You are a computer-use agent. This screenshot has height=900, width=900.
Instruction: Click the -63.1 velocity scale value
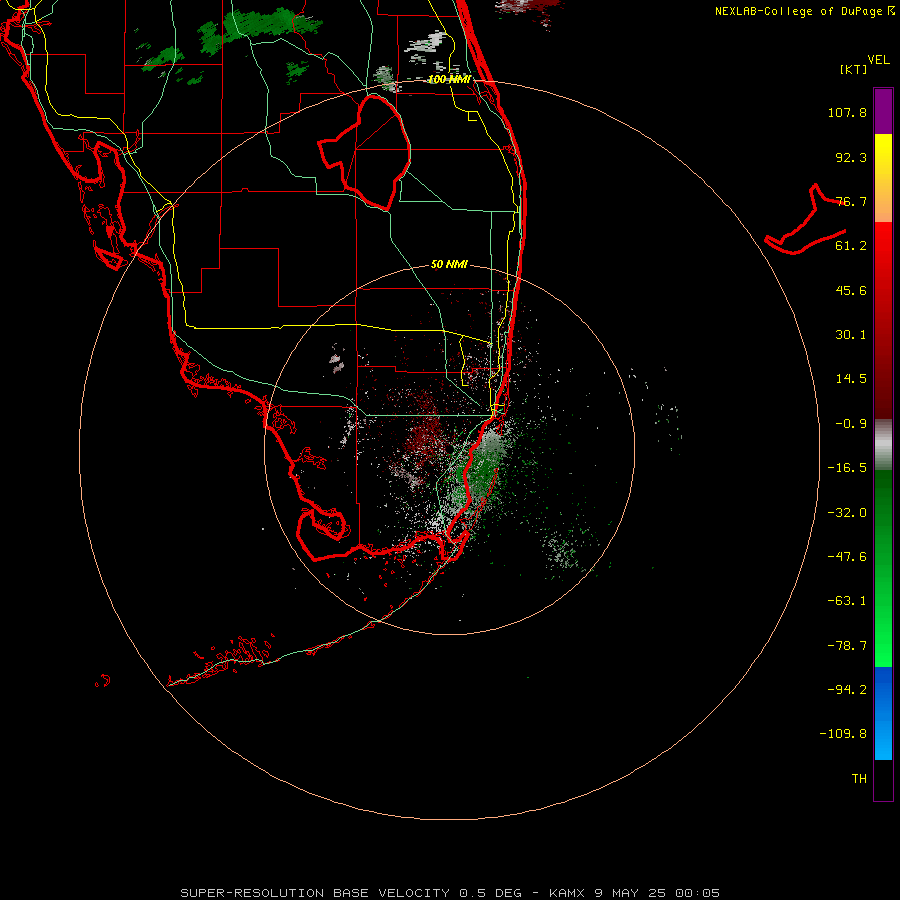pyautogui.click(x=847, y=601)
